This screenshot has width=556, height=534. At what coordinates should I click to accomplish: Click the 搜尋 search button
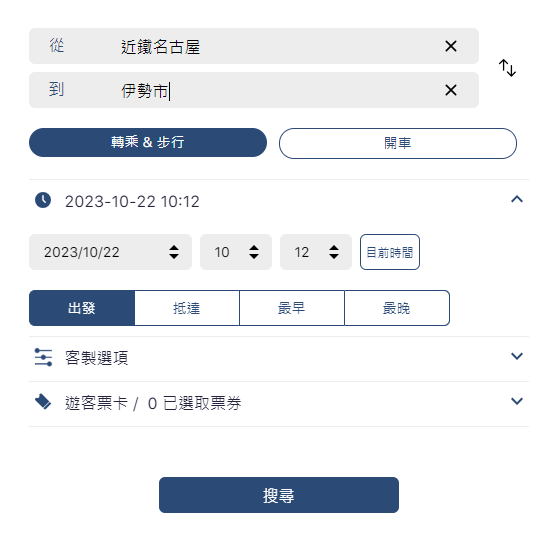point(279,495)
